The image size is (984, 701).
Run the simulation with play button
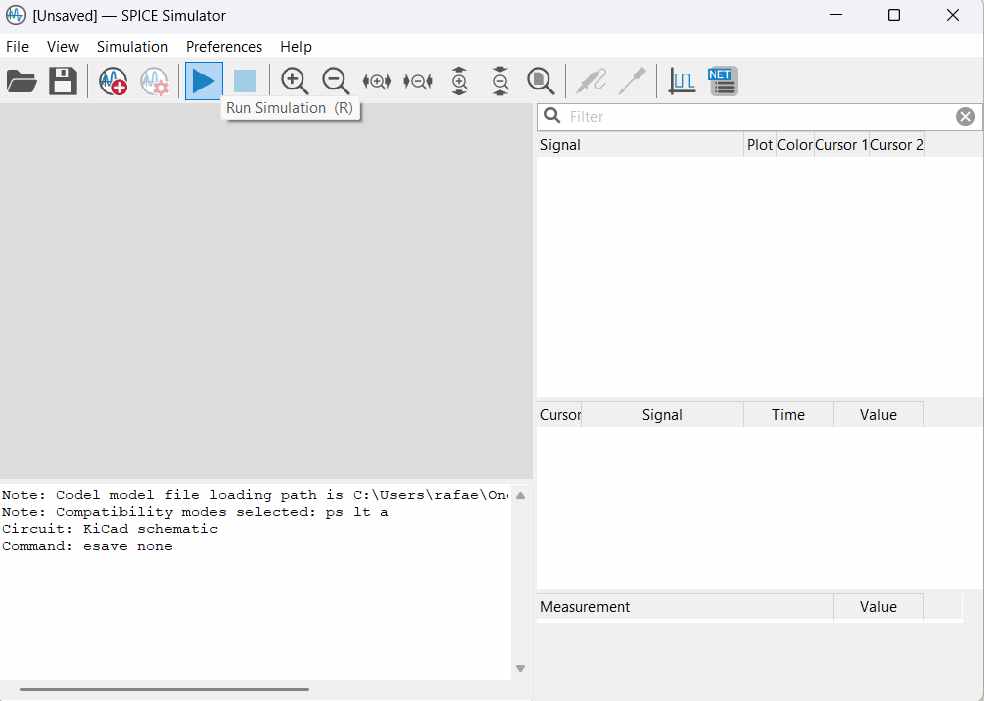[x=203, y=81]
